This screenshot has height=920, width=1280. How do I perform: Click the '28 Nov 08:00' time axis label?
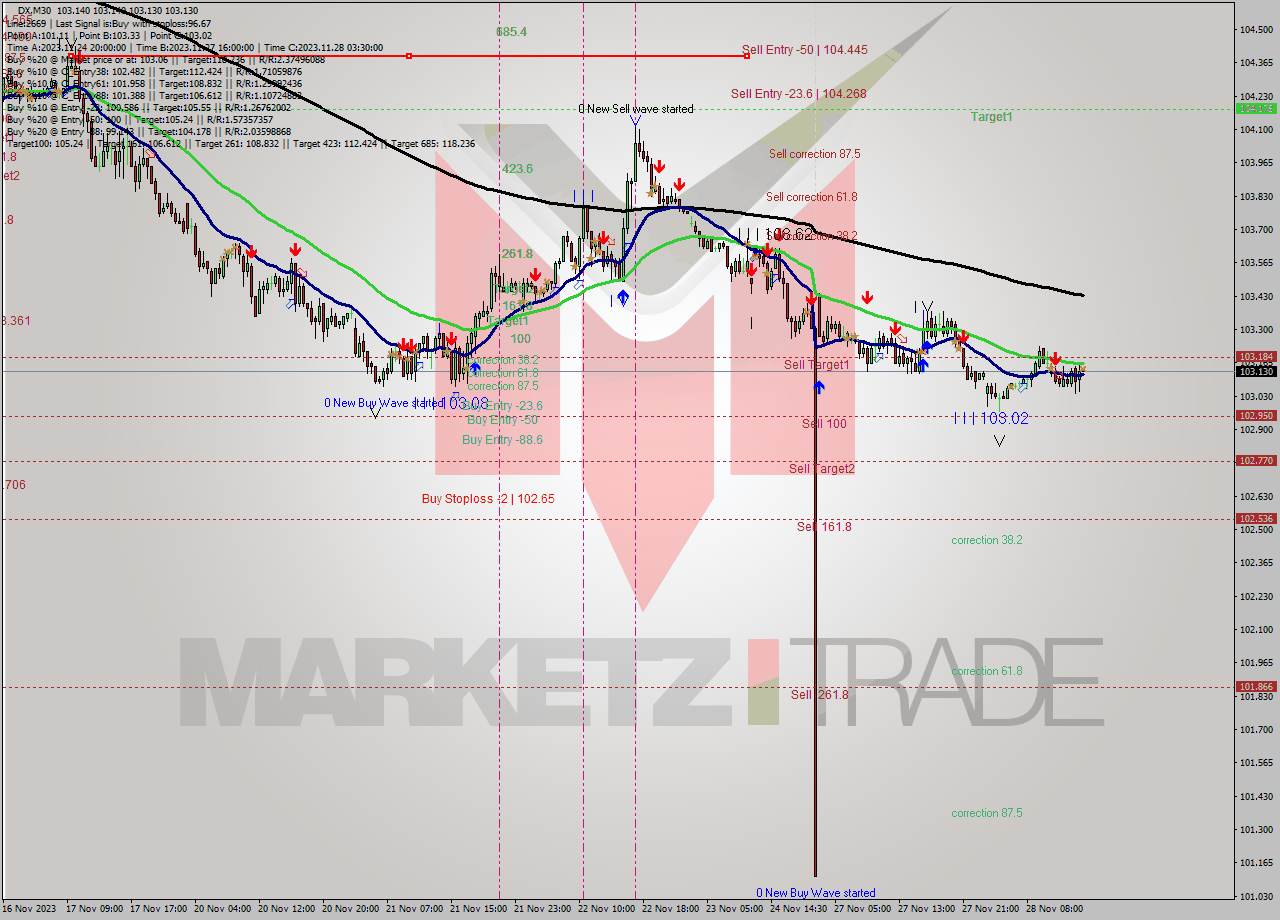click(1056, 909)
